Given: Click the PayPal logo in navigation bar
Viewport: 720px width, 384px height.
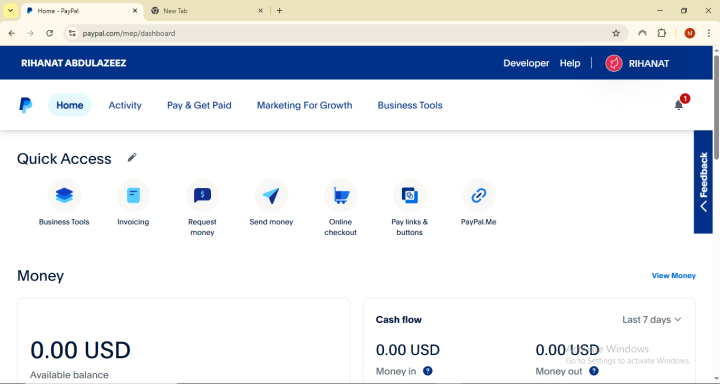Looking at the screenshot, I should coord(26,105).
